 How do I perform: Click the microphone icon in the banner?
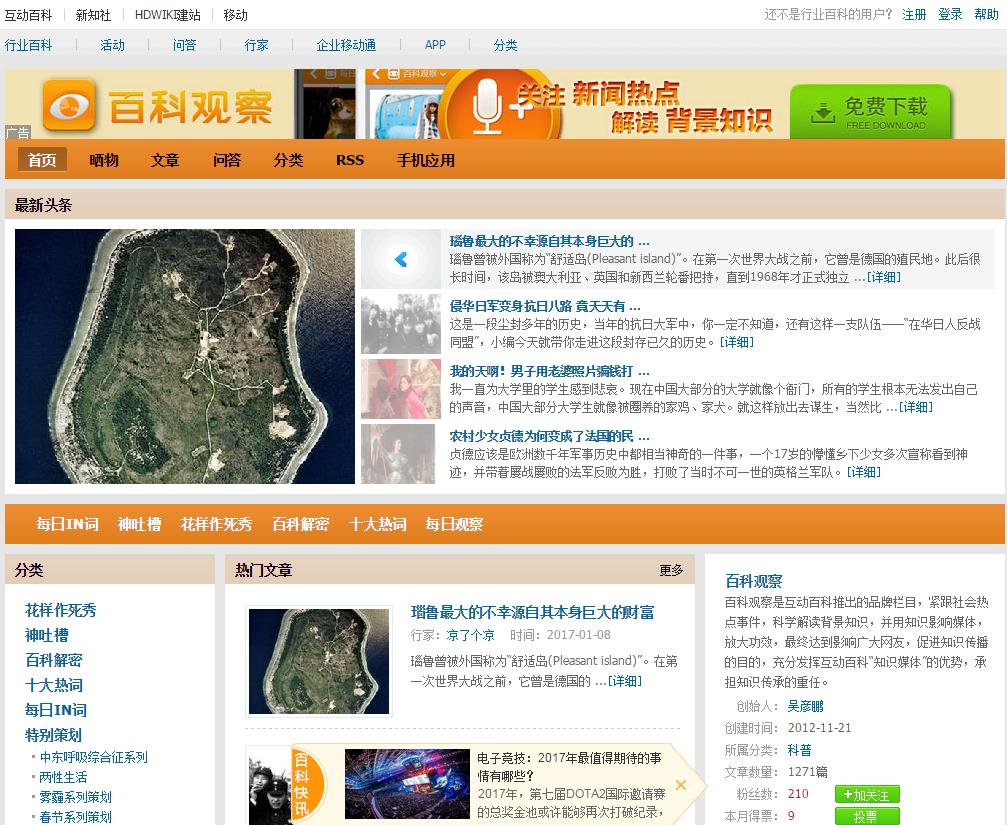click(x=487, y=106)
